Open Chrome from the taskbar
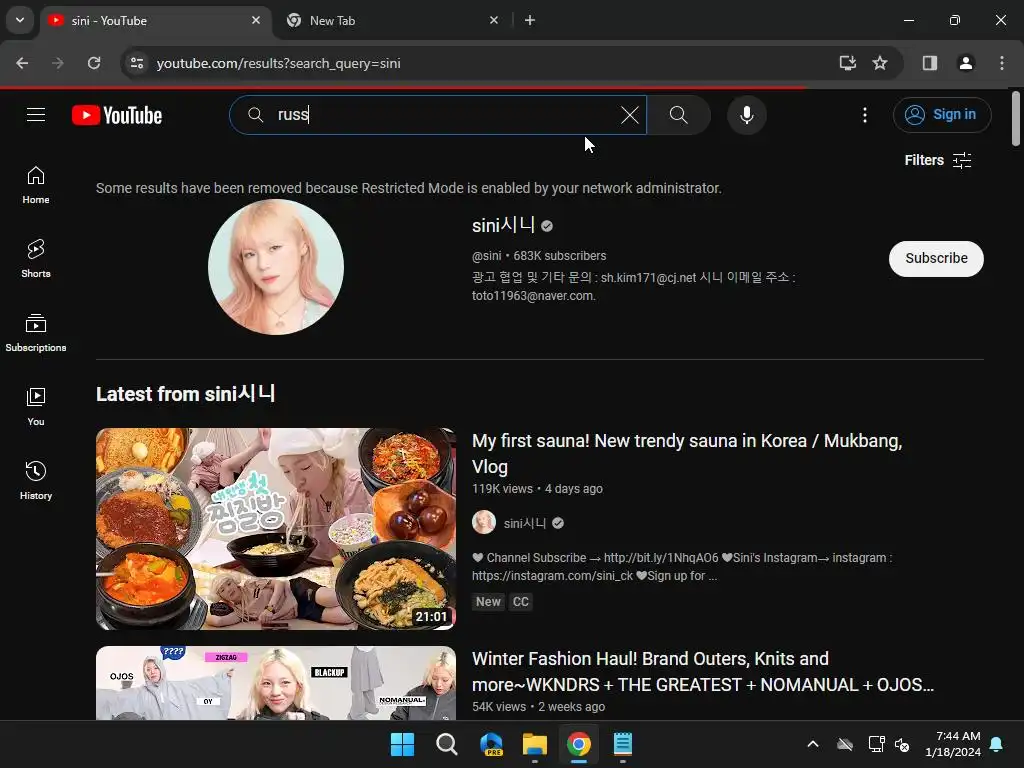 pyautogui.click(x=579, y=744)
